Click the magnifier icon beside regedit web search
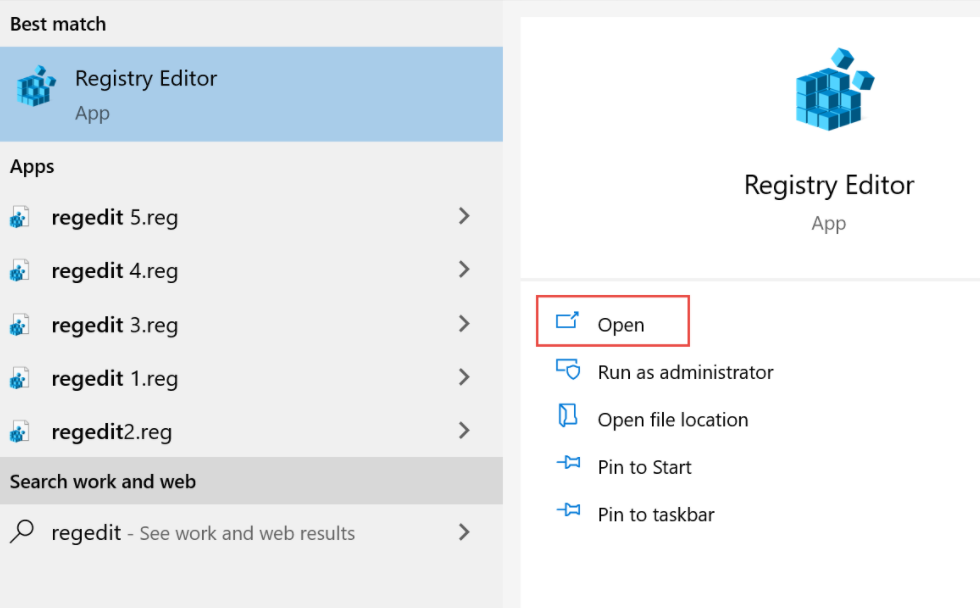The height and width of the screenshot is (608, 980). tap(22, 532)
